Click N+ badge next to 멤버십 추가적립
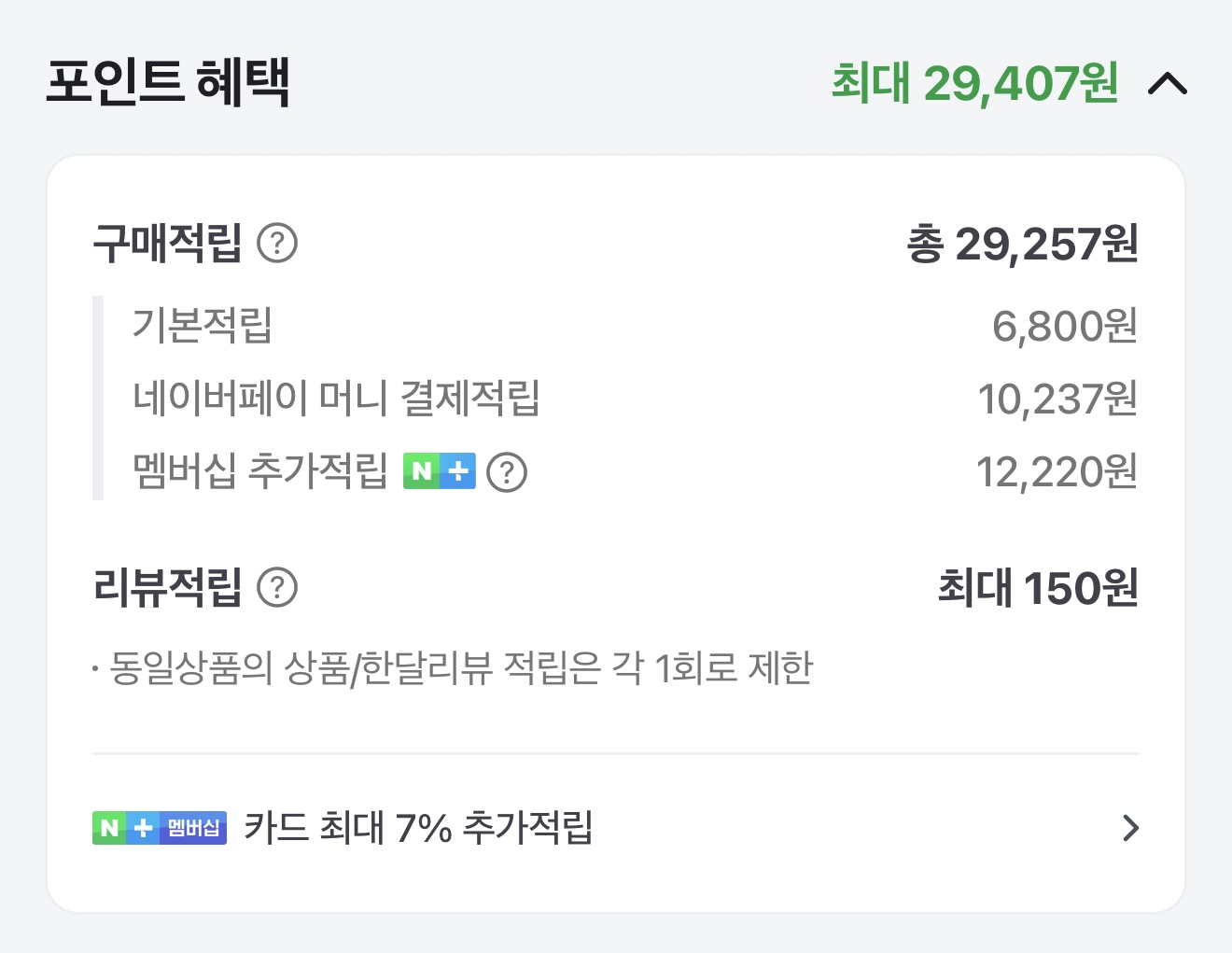Viewport: 1232px width, 953px height. pyautogui.click(x=439, y=471)
